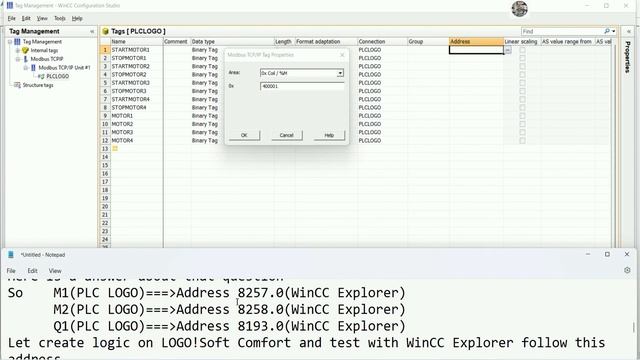Toggle Linear scaling checkbox for MOTOR4 row

tap(522, 140)
